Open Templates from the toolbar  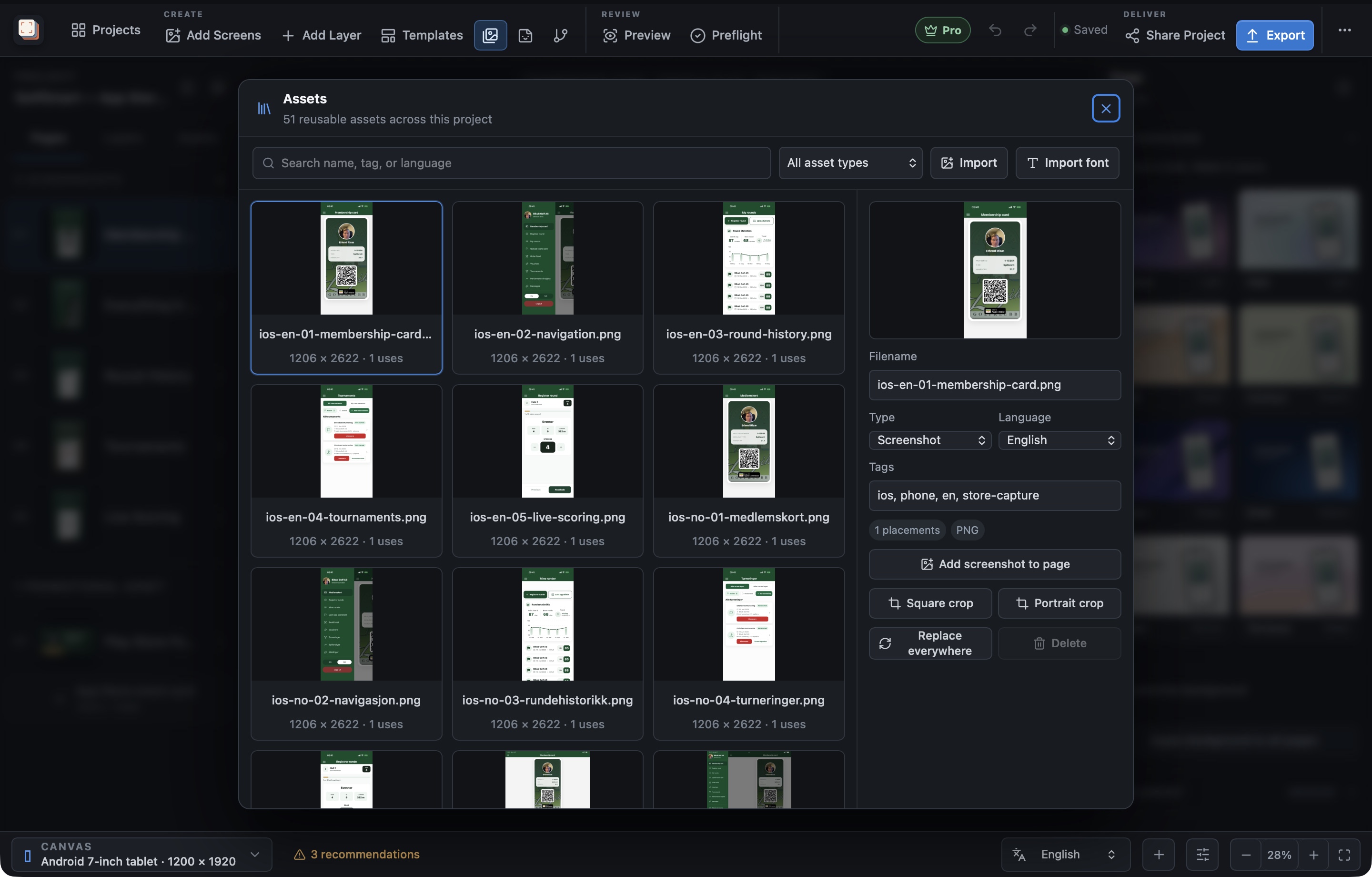422,35
